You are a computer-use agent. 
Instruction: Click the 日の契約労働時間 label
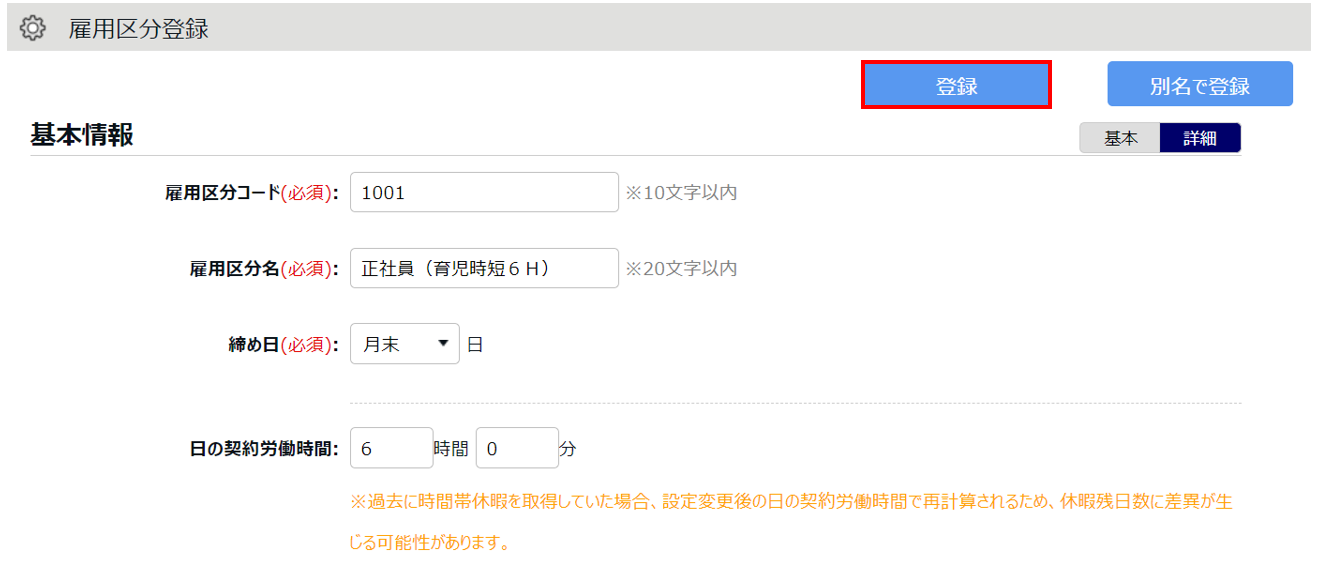point(264,449)
